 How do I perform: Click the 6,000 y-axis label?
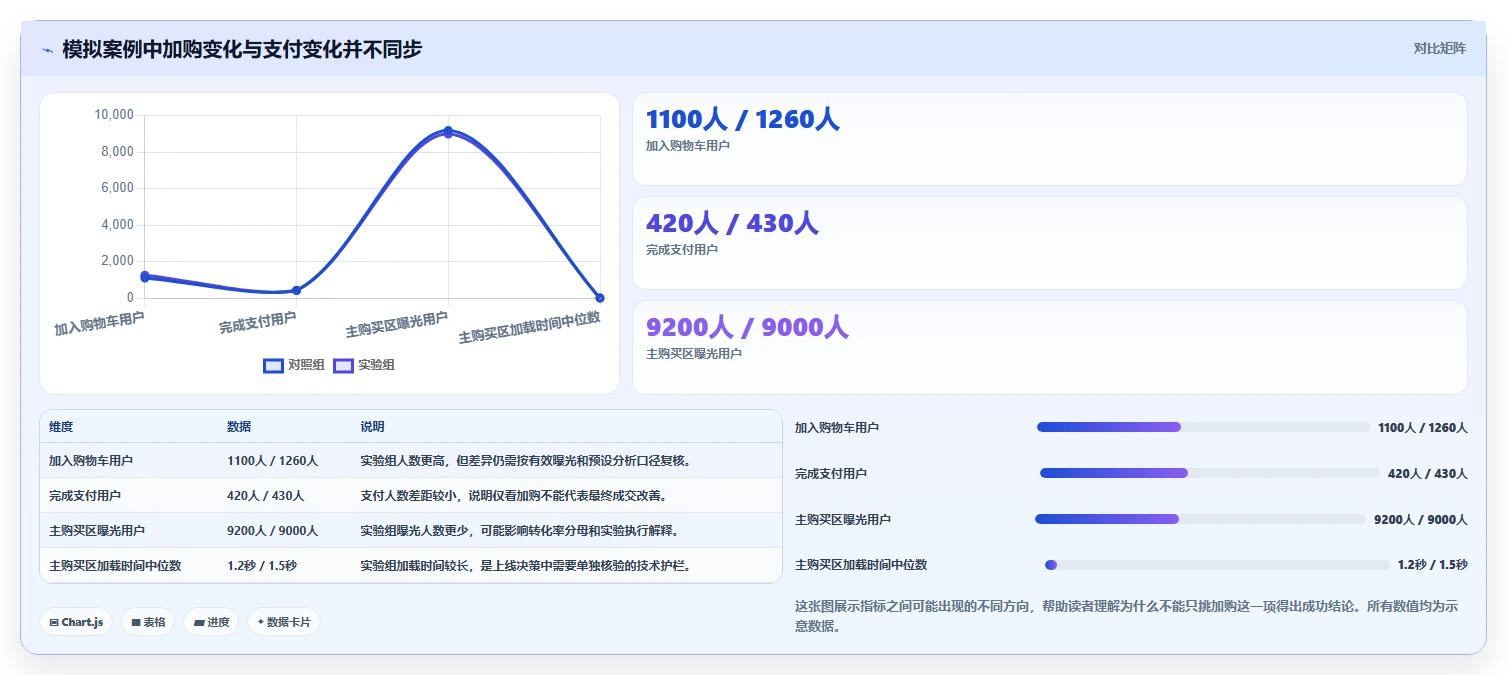coord(117,188)
